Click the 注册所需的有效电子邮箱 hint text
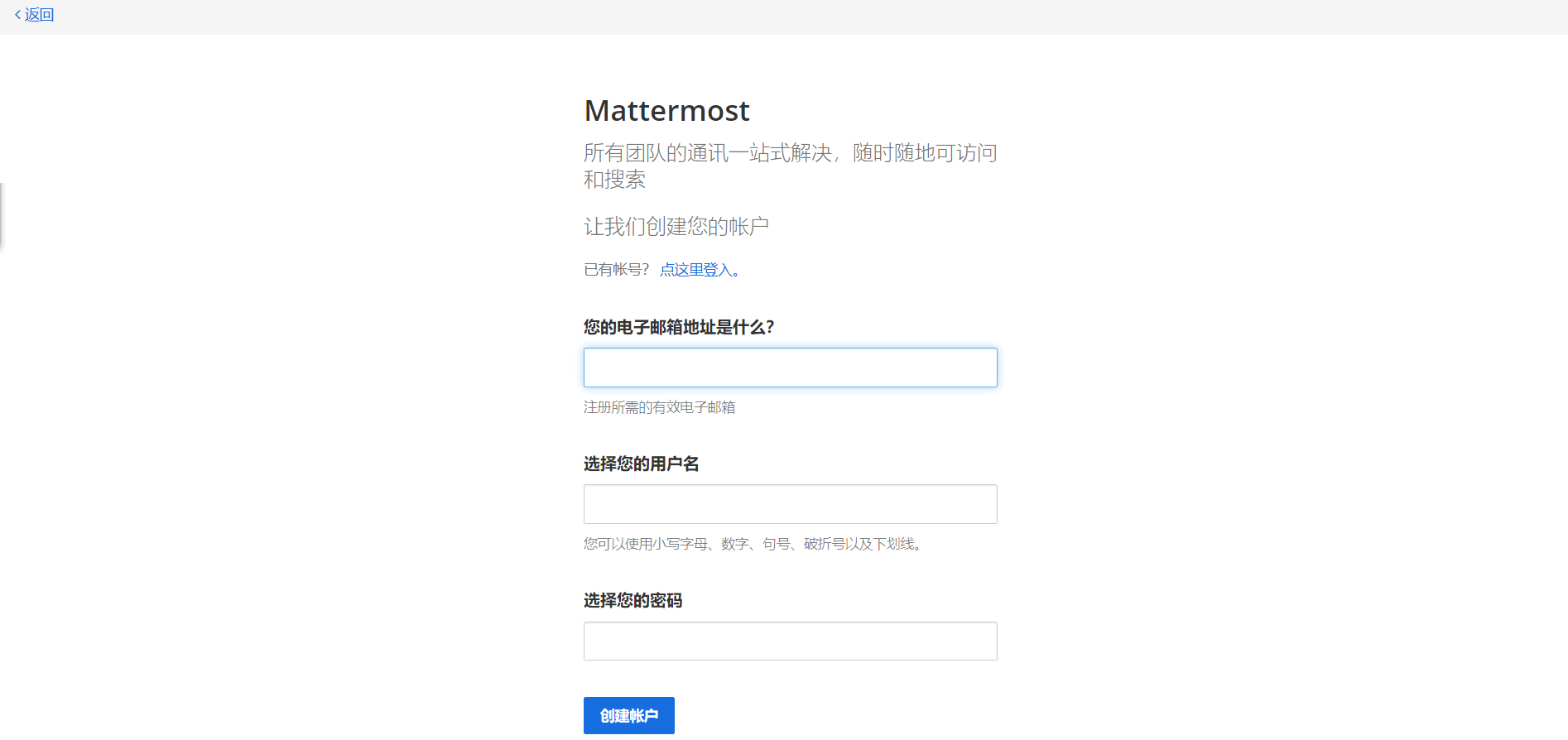Viewport: 1568px width, 740px height. tap(659, 407)
